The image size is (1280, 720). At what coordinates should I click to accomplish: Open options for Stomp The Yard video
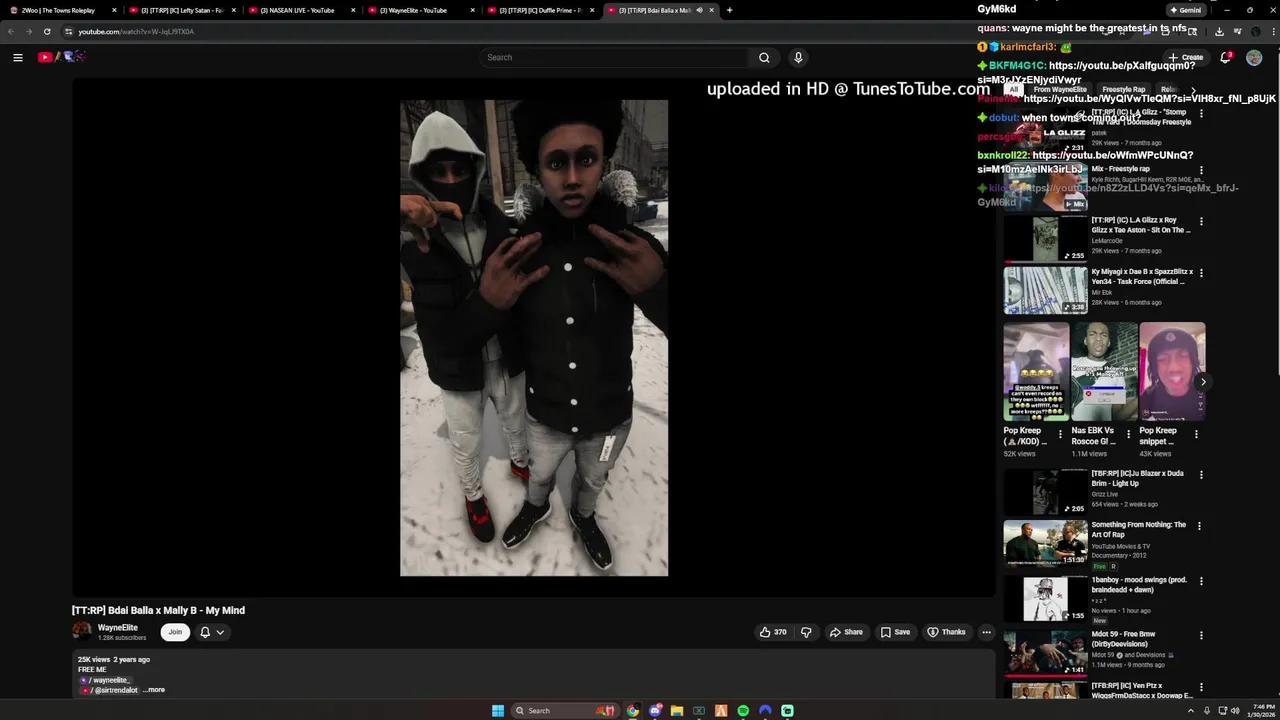point(1201,114)
